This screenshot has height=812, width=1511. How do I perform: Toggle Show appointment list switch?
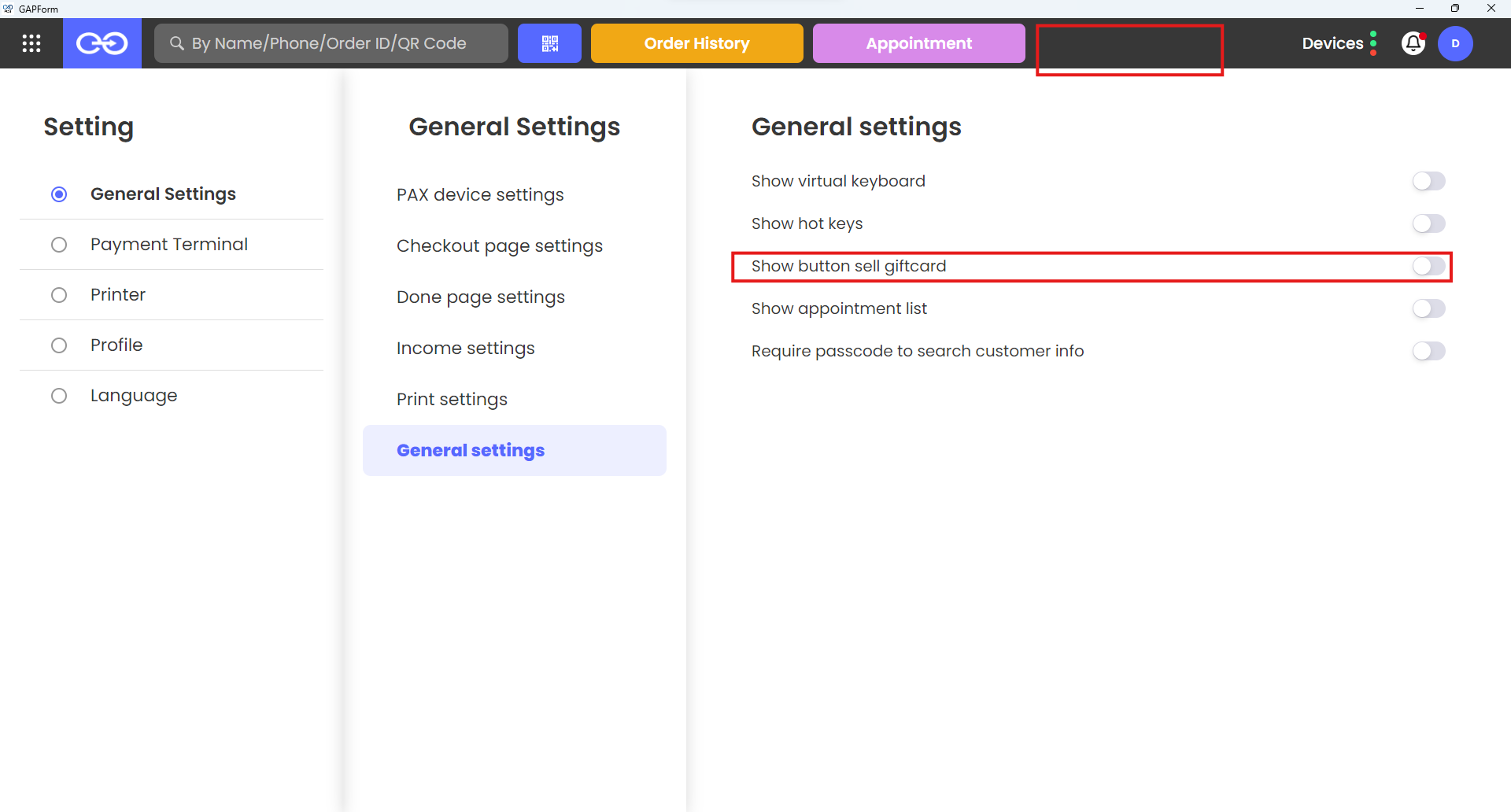[x=1428, y=308]
